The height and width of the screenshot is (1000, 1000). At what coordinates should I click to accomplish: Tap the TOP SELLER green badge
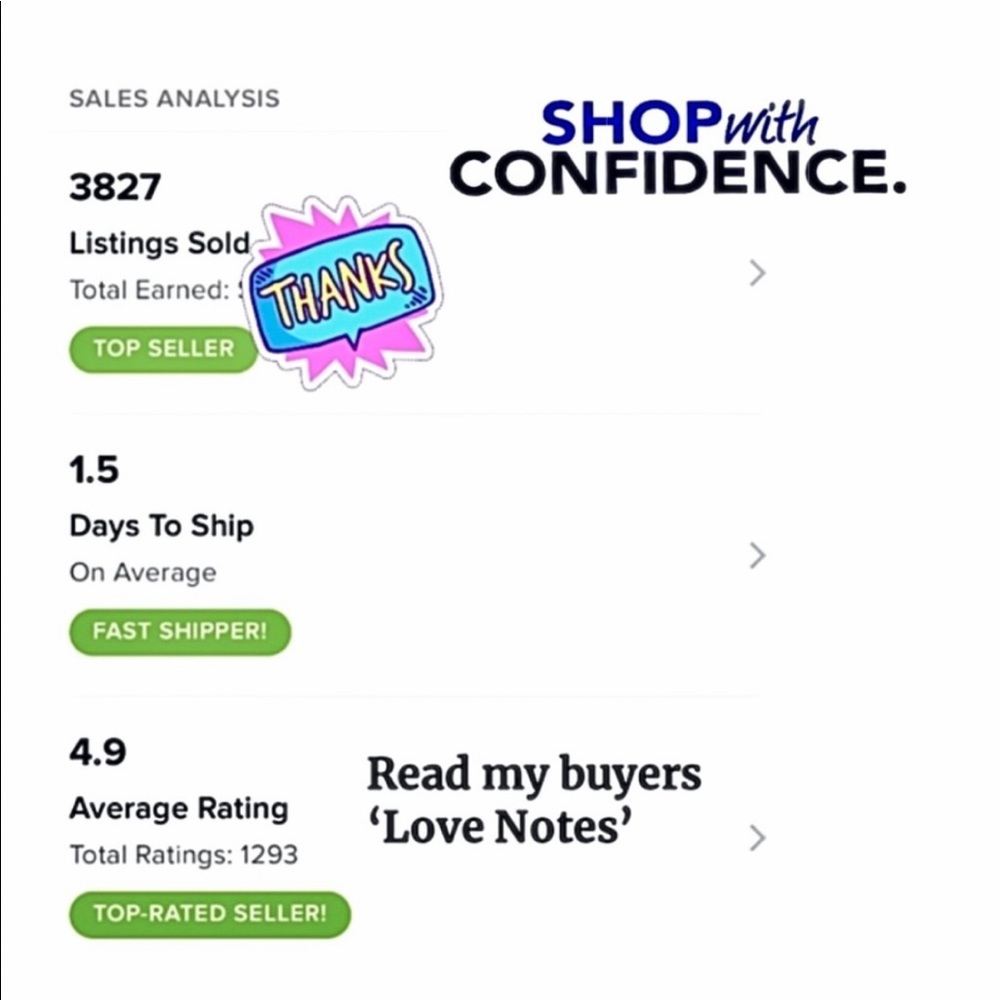(164, 349)
